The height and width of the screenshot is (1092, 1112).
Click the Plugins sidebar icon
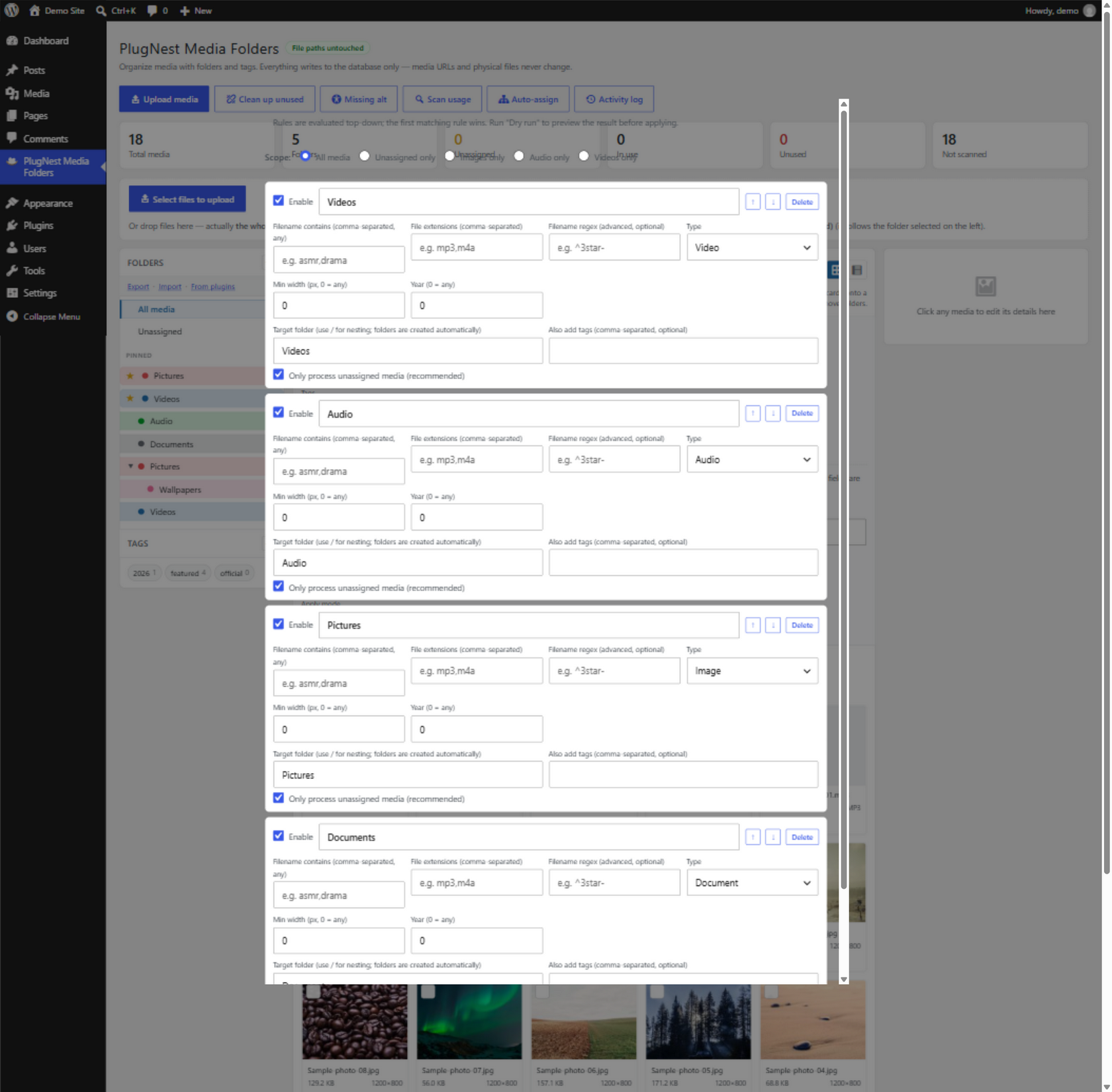(x=12, y=226)
